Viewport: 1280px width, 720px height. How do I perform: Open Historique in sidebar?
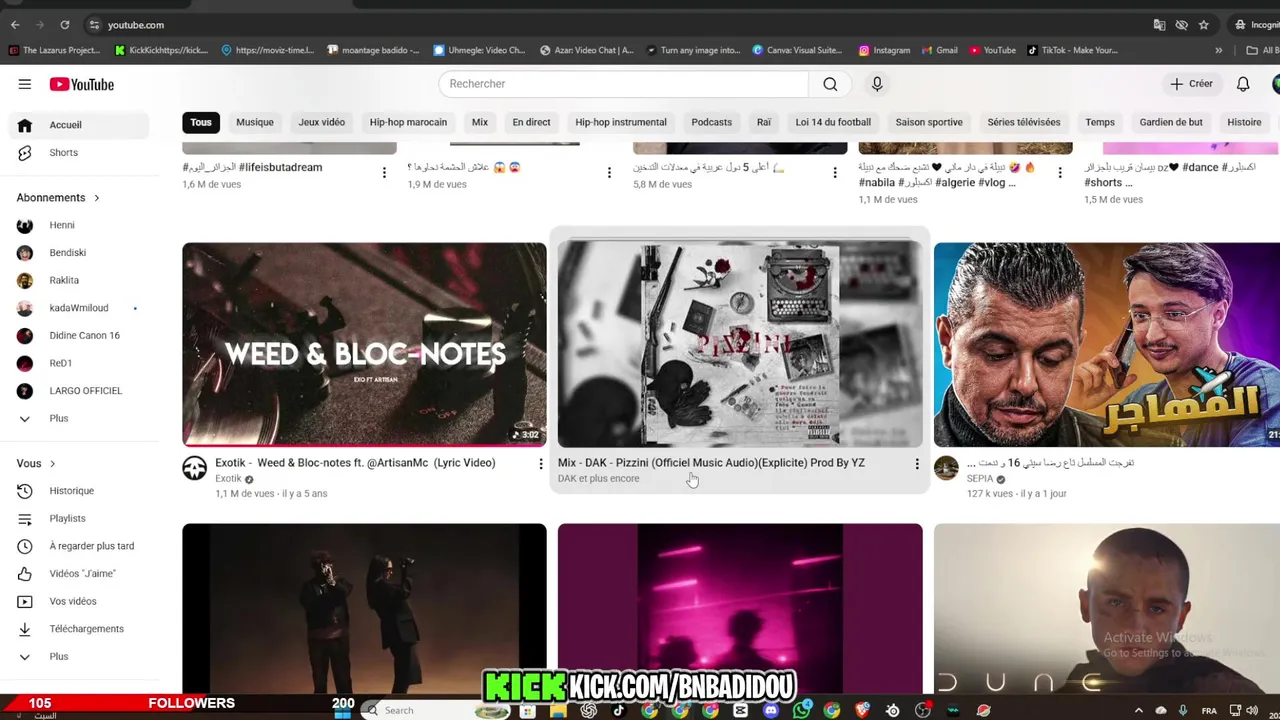coord(79,491)
